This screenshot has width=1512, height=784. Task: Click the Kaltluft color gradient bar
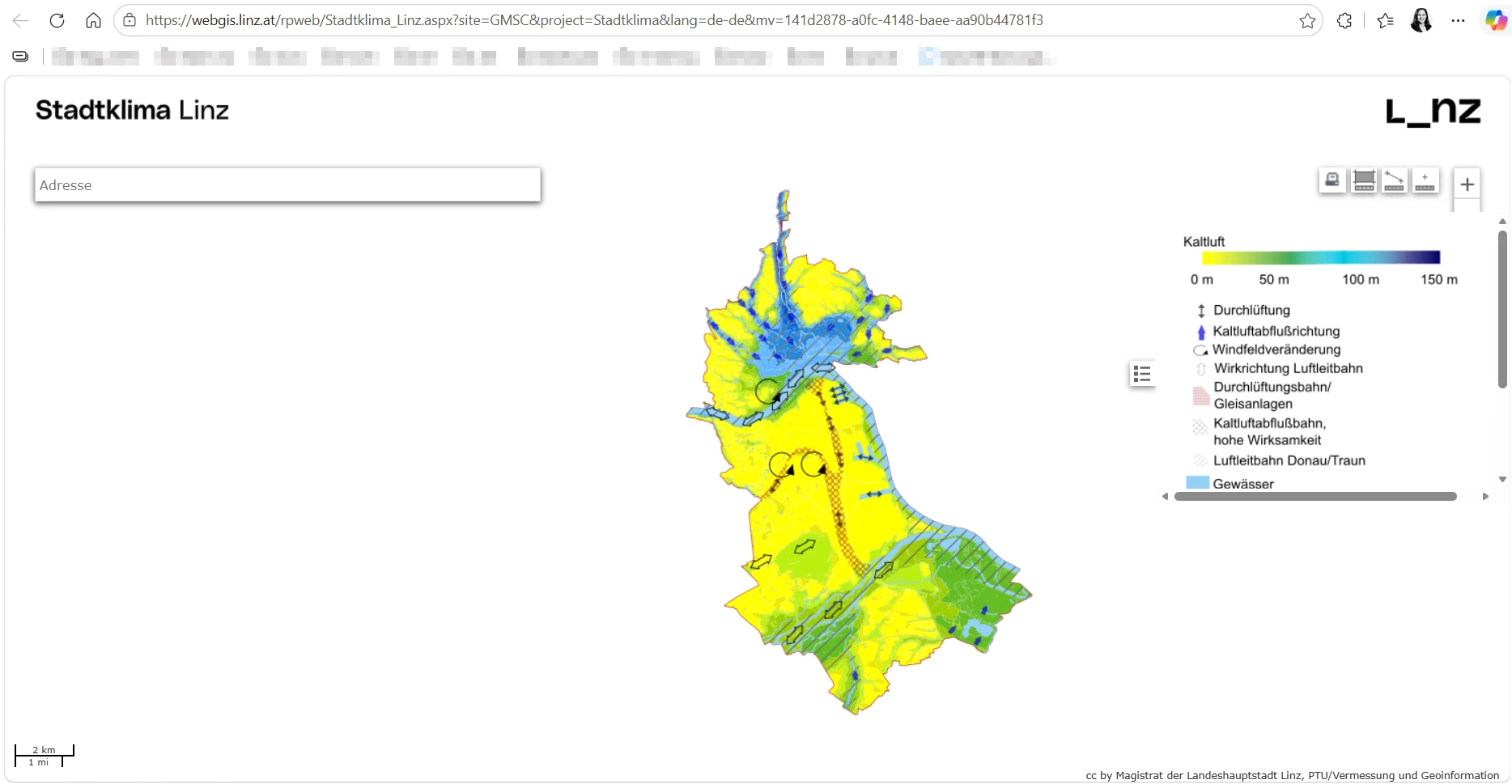tap(1321, 258)
